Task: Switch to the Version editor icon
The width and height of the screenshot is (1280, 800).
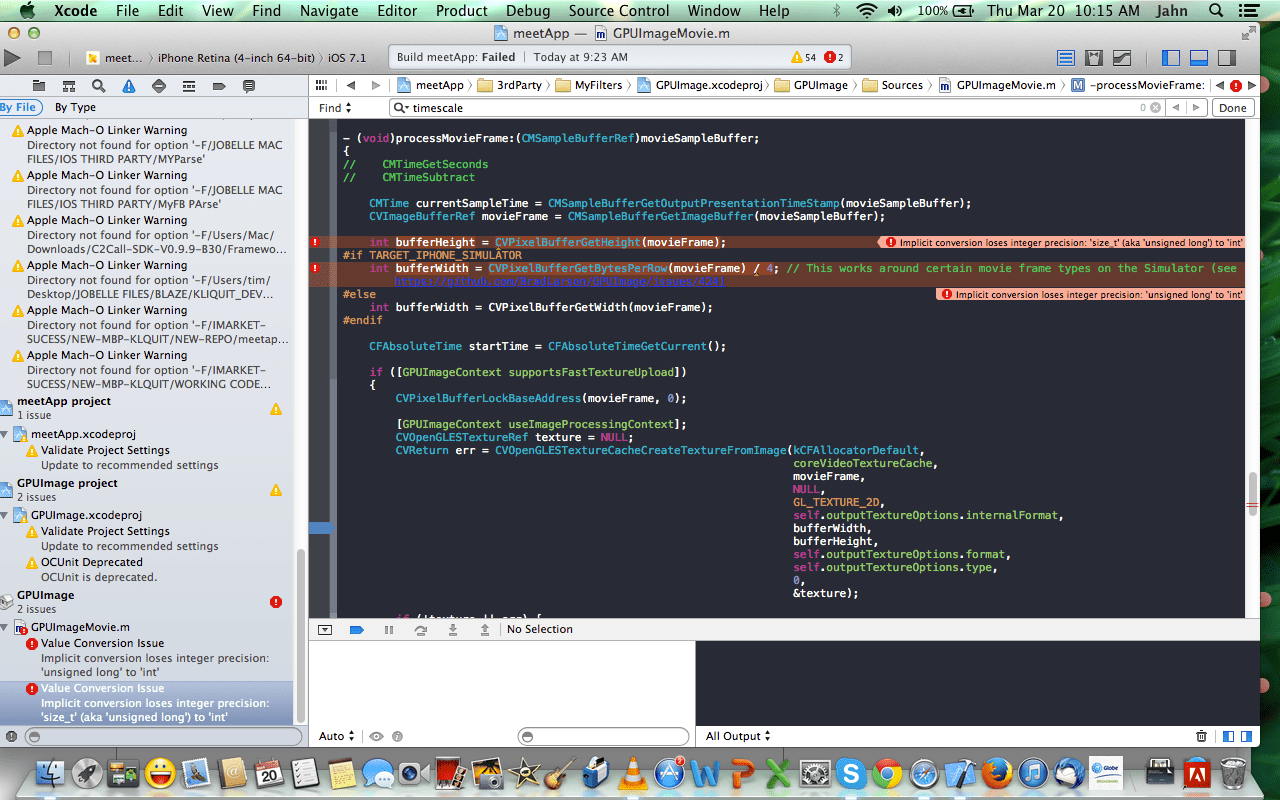Action: pos(1122,58)
